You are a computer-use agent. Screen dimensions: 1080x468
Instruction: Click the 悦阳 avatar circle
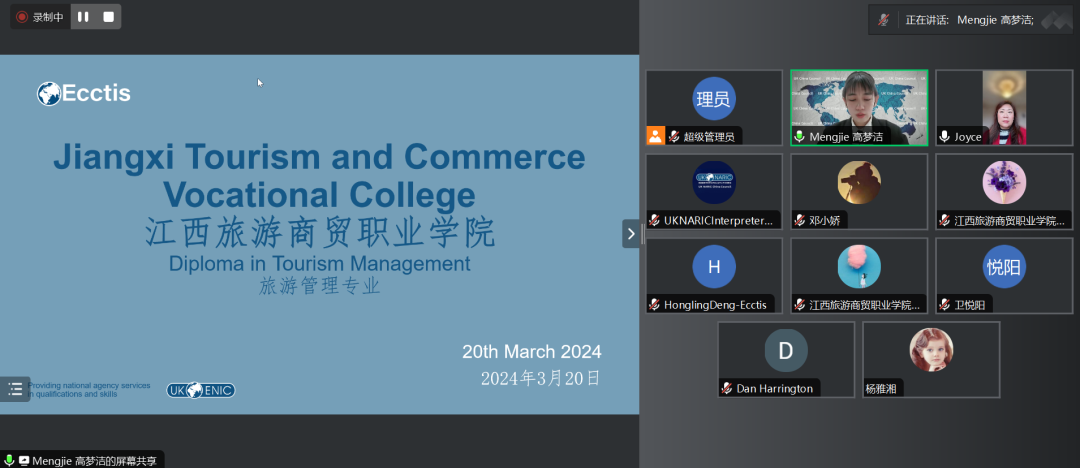tap(1004, 267)
